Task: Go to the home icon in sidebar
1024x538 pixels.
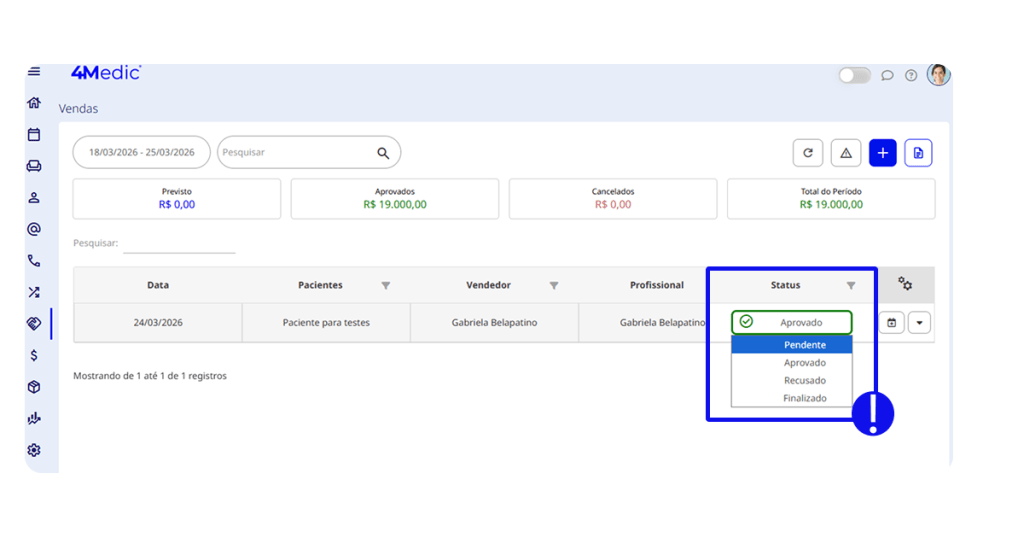Action: click(x=34, y=103)
